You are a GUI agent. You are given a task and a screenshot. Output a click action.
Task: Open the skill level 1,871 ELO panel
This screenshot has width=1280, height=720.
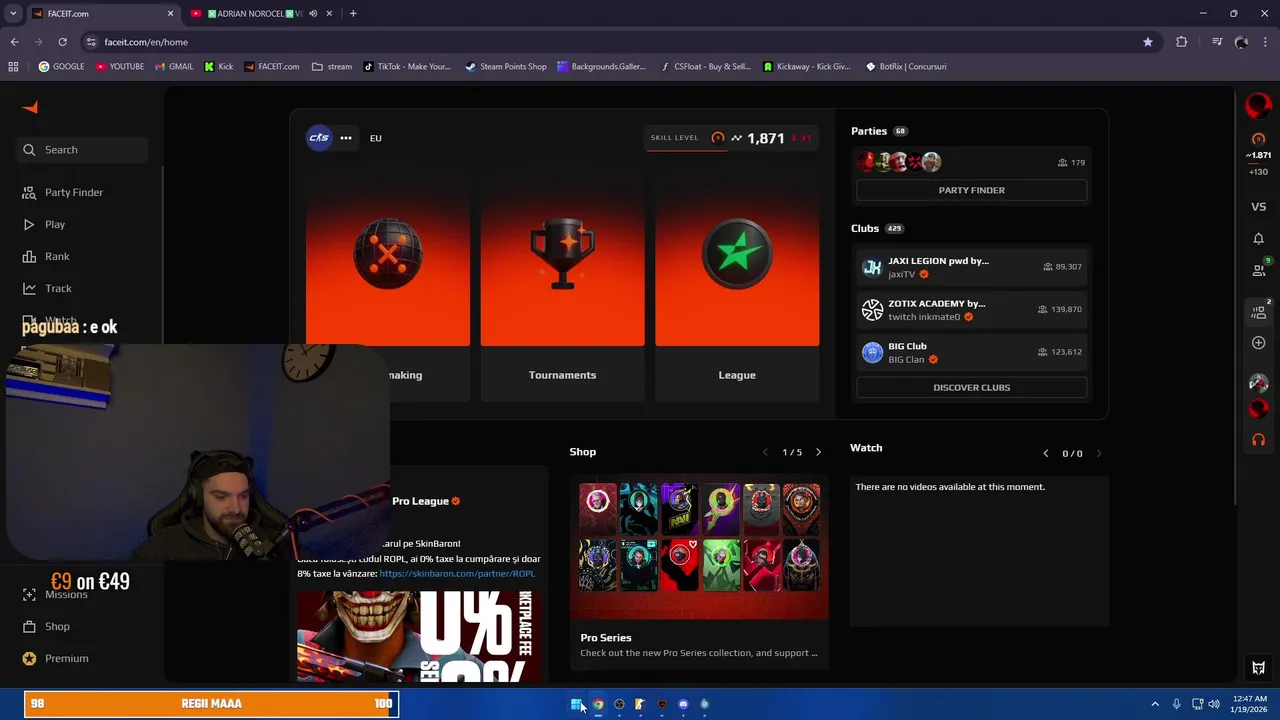(731, 138)
